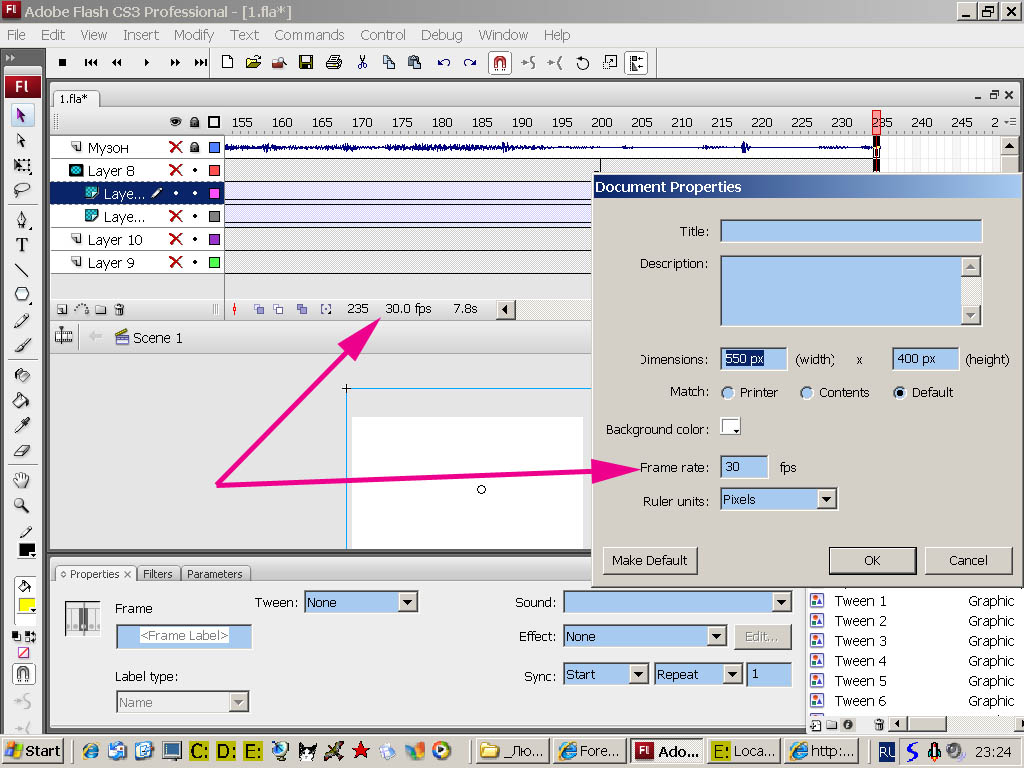Open the Effect dropdown

pyautogui.click(x=715, y=636)
